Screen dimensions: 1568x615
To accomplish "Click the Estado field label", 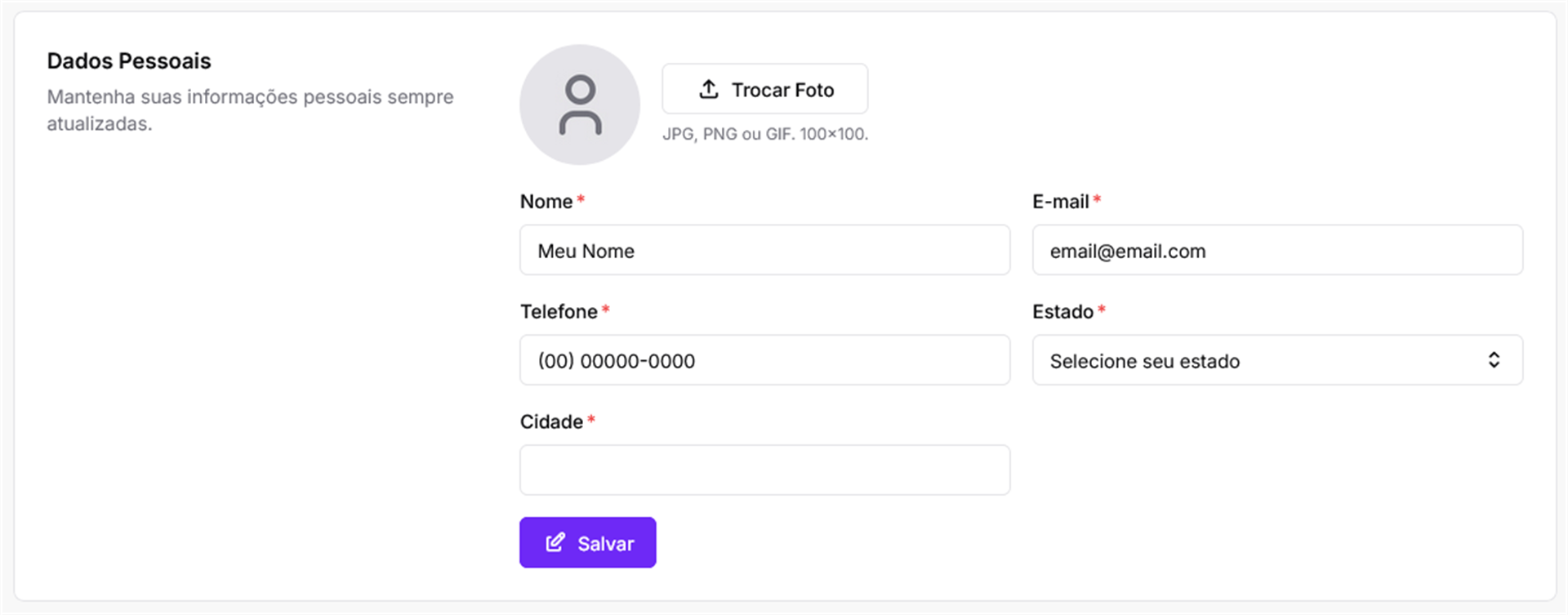I will pyautogui.click(x=1062, y=312).
